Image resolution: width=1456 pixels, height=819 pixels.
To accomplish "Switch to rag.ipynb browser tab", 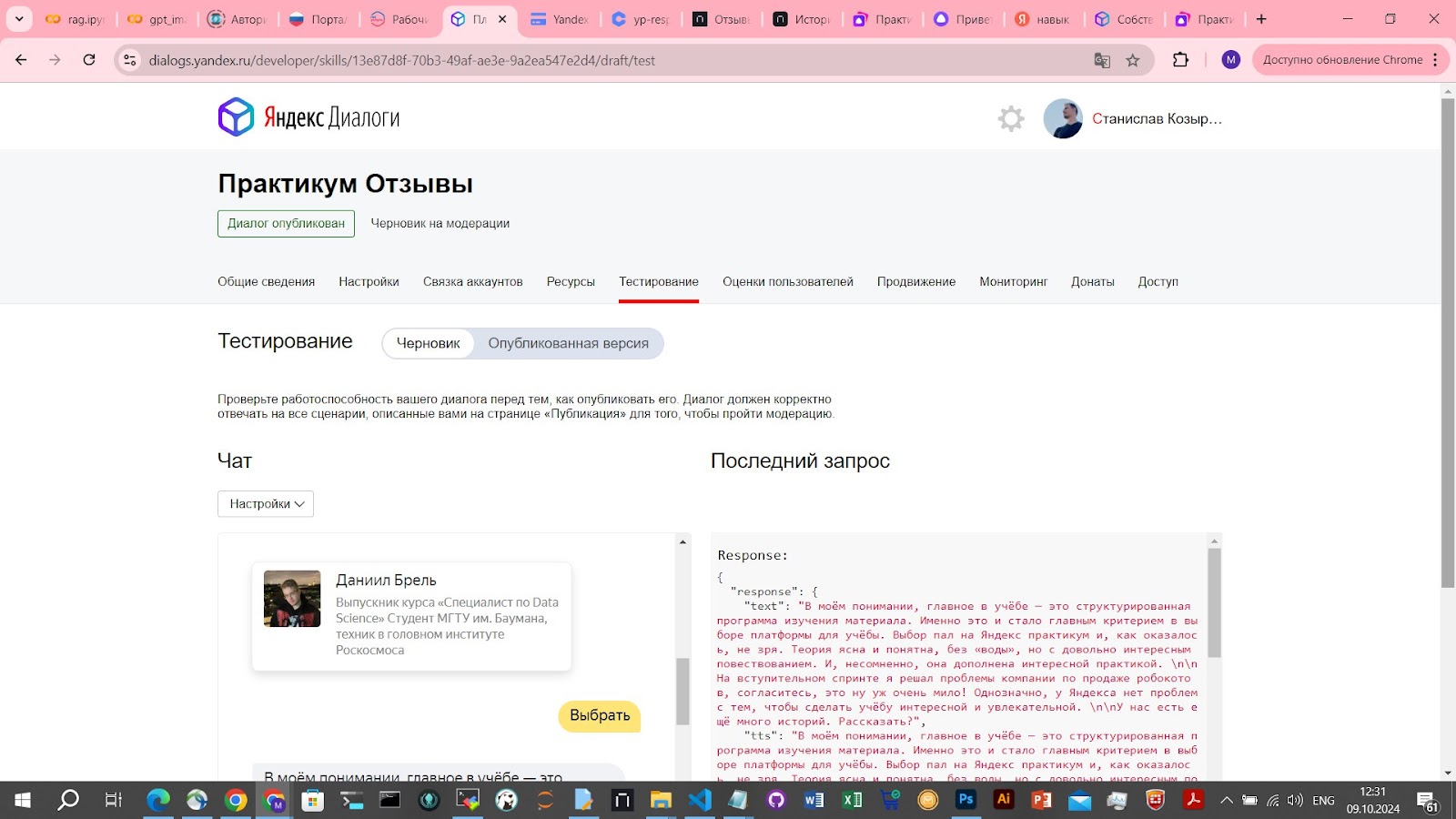I will 76,19.
